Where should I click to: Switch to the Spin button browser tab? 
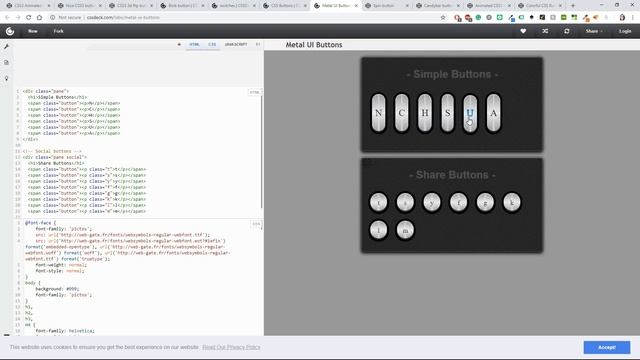click(386, 6)
